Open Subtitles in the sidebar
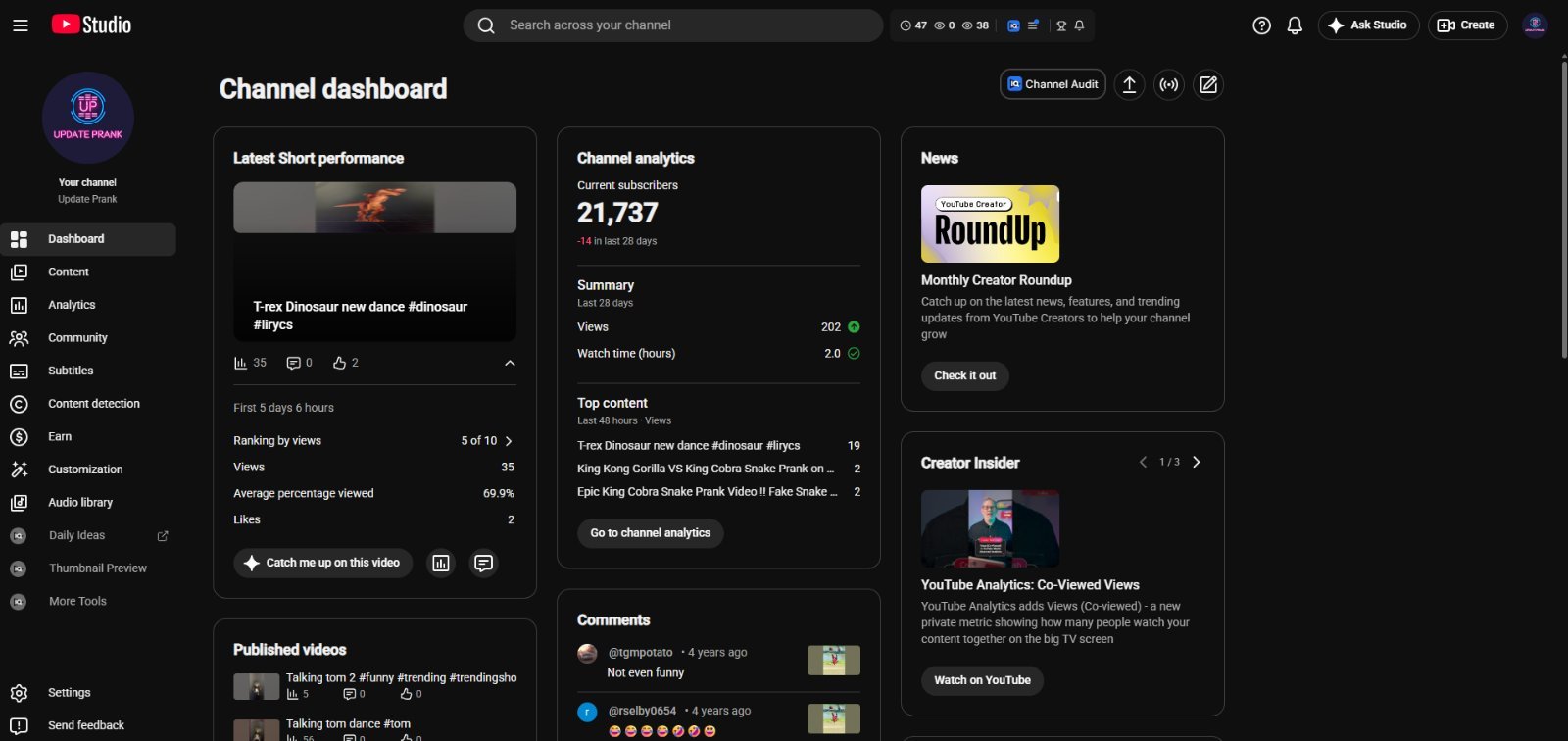Screen dimensions: 1568x741 coord(88,370)
